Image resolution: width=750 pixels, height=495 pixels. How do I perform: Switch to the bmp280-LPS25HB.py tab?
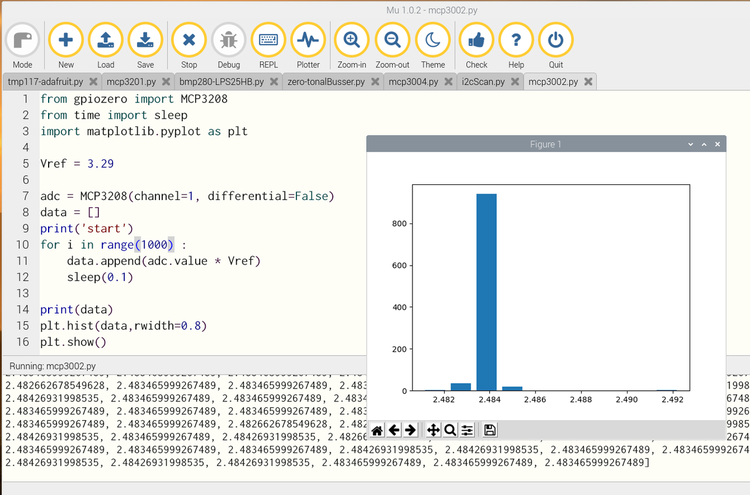(221, 82)
